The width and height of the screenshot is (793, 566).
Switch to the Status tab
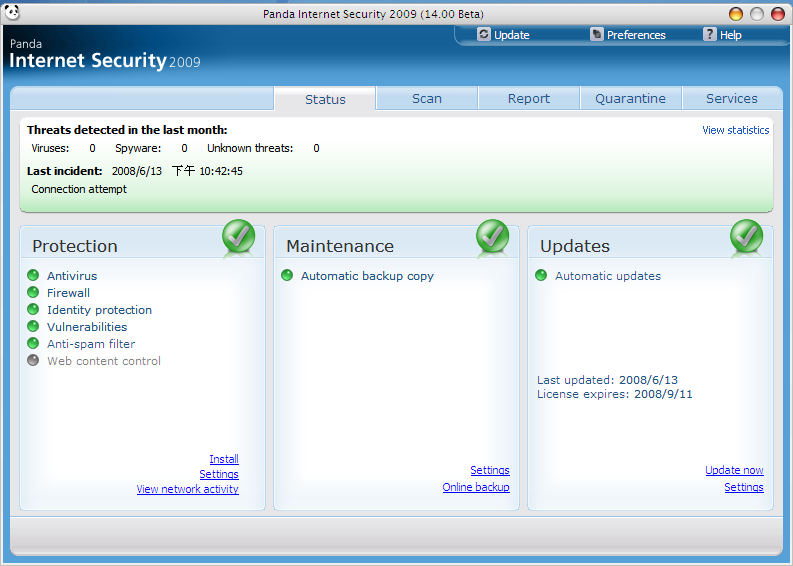pos(325,99)
